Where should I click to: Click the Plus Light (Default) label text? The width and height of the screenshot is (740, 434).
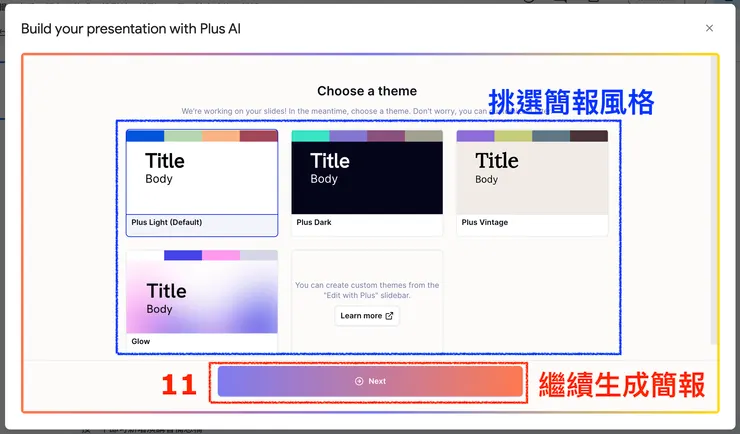pyautogui.click(x=167, y=222)
